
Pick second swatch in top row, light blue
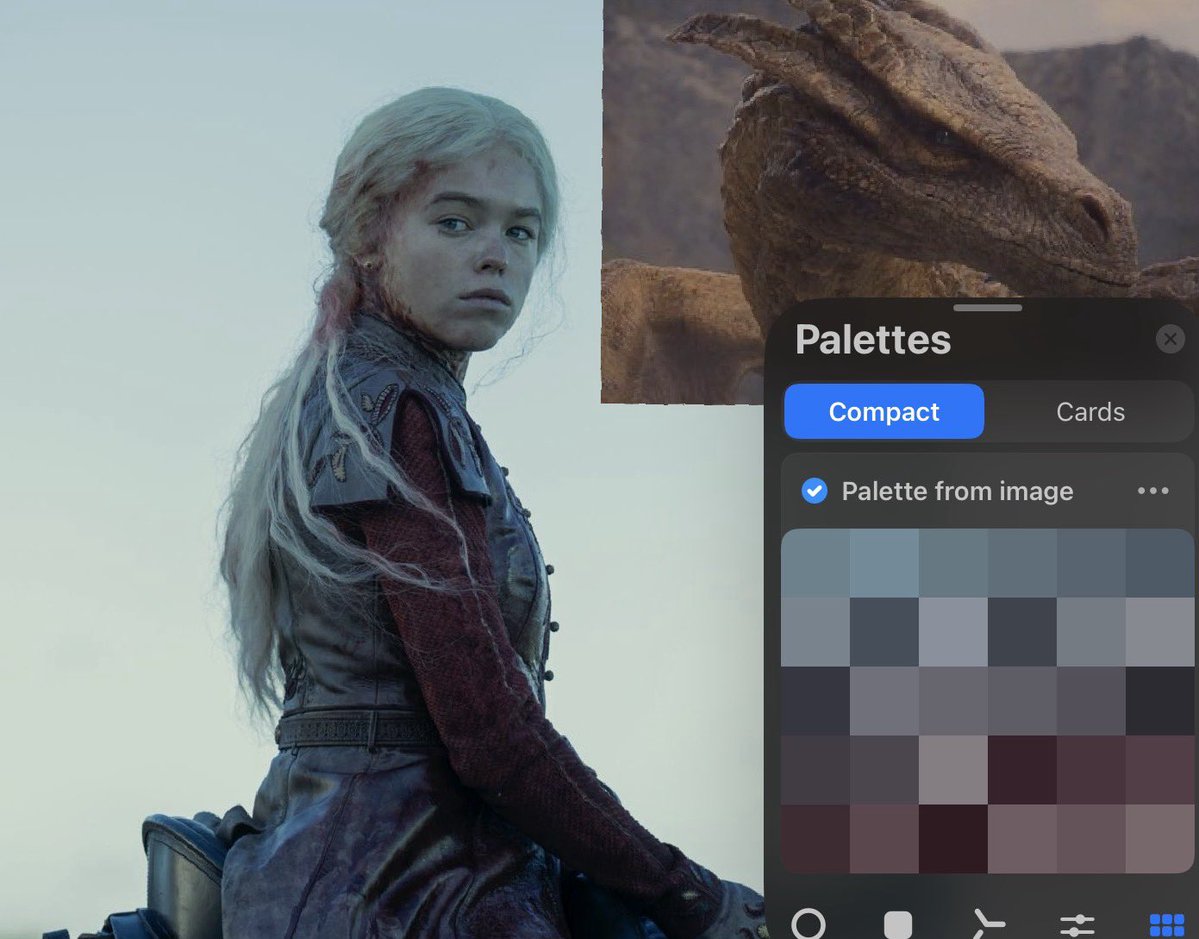point(884,563)
